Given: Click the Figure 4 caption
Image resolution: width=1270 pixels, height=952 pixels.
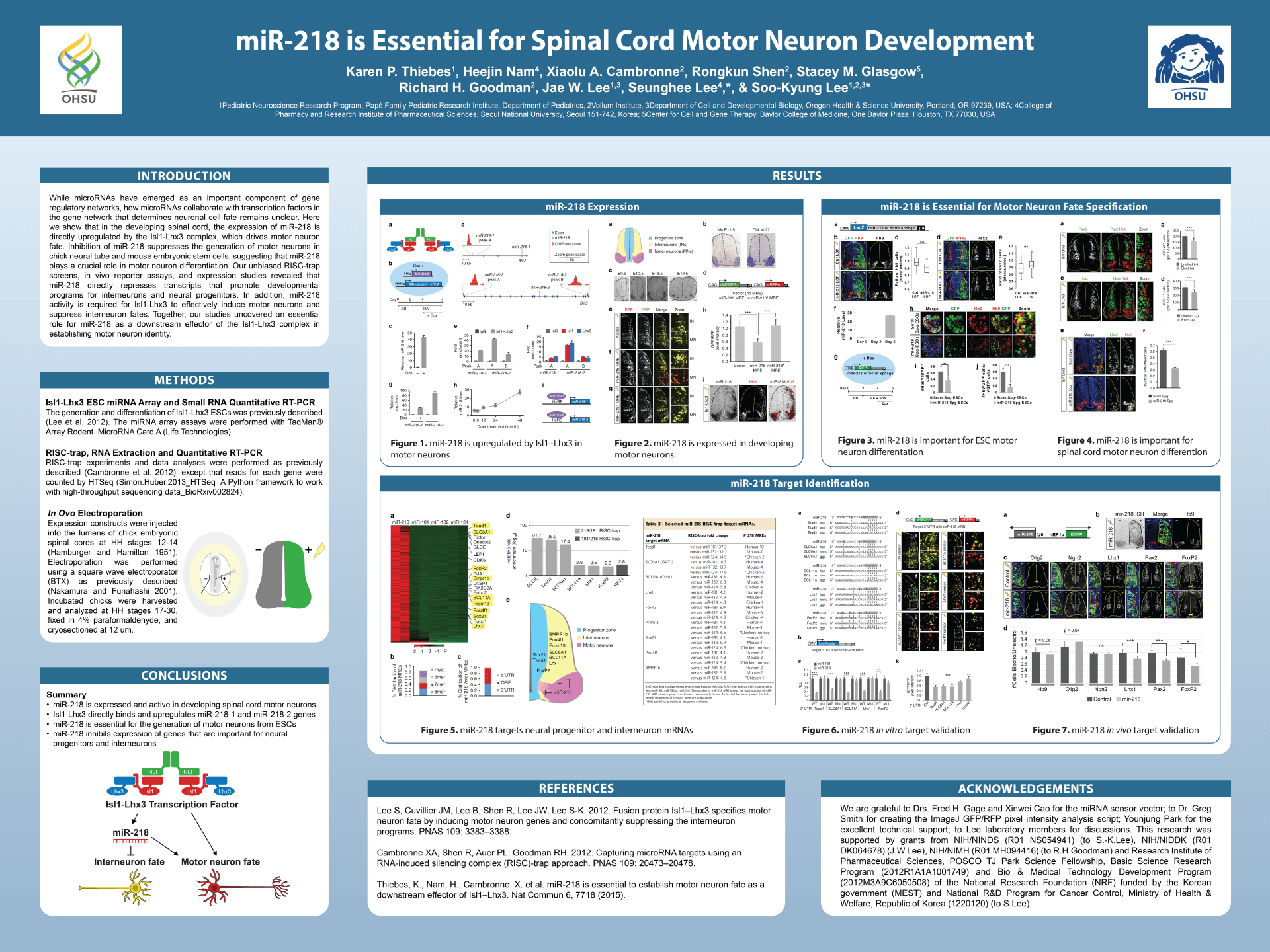Looking at the screenshot, I should (1132, 446).
